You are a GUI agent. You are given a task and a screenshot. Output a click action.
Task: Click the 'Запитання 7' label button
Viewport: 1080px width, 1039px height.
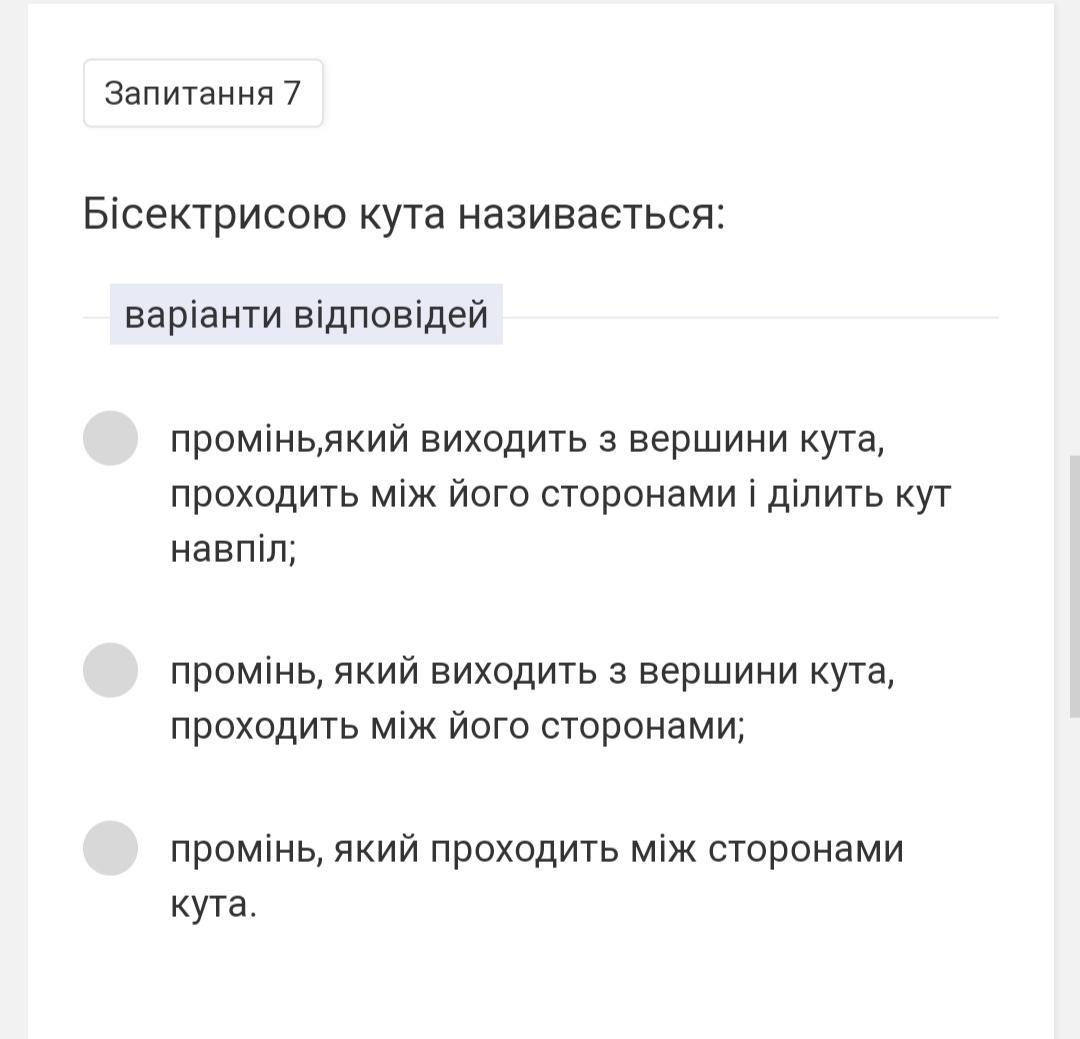coord(203,93)
